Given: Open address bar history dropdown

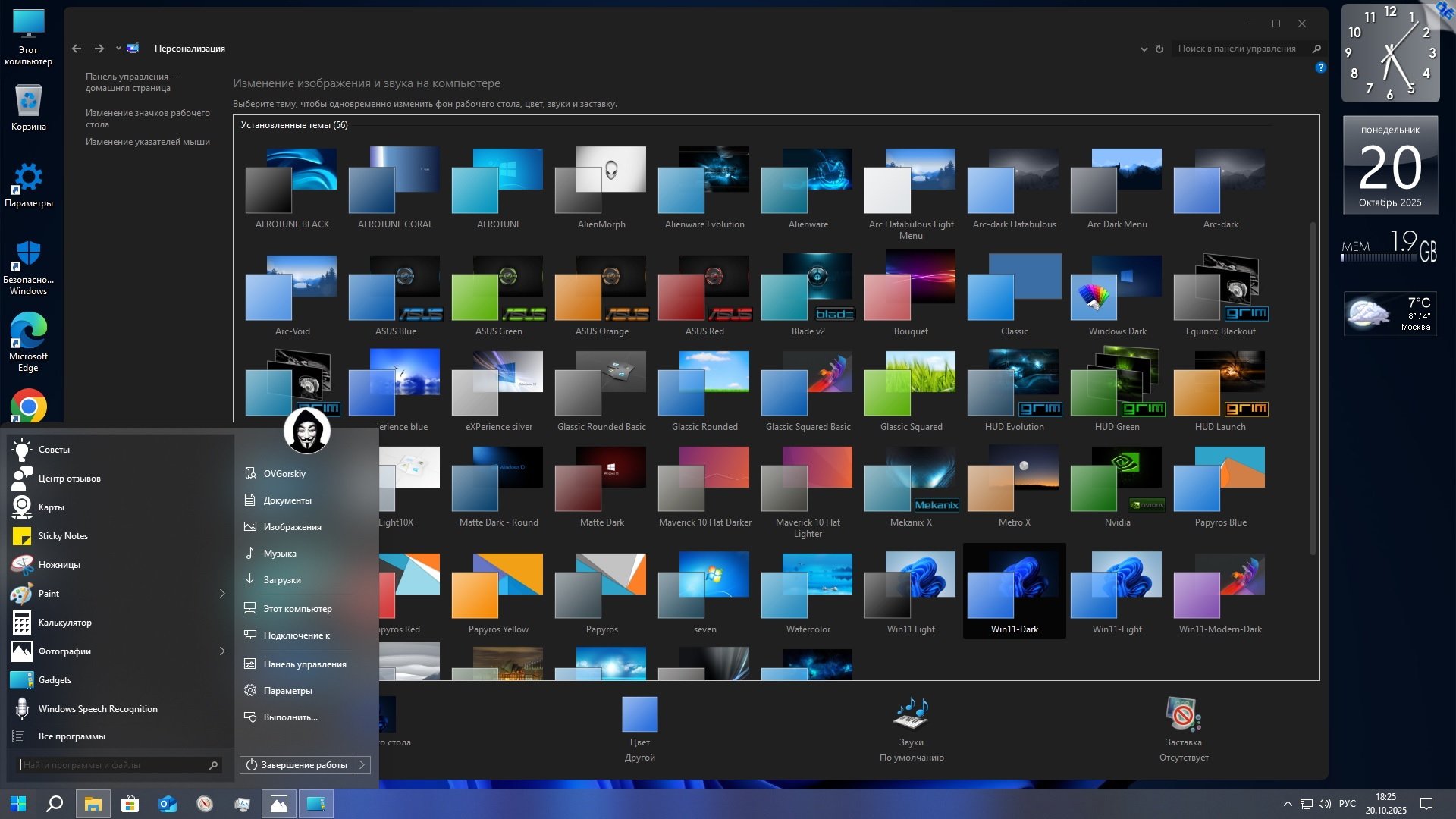Looking at the screenshot, I should (1144, 49).
